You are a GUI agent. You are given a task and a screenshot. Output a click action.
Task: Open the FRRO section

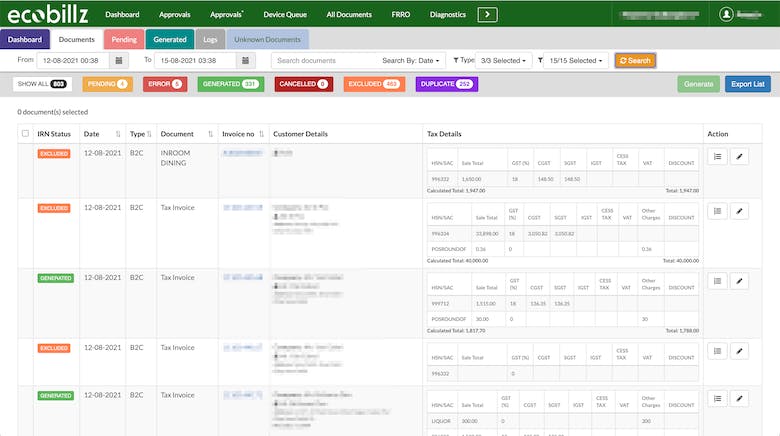pyautogui.click(x=401, y=14)
